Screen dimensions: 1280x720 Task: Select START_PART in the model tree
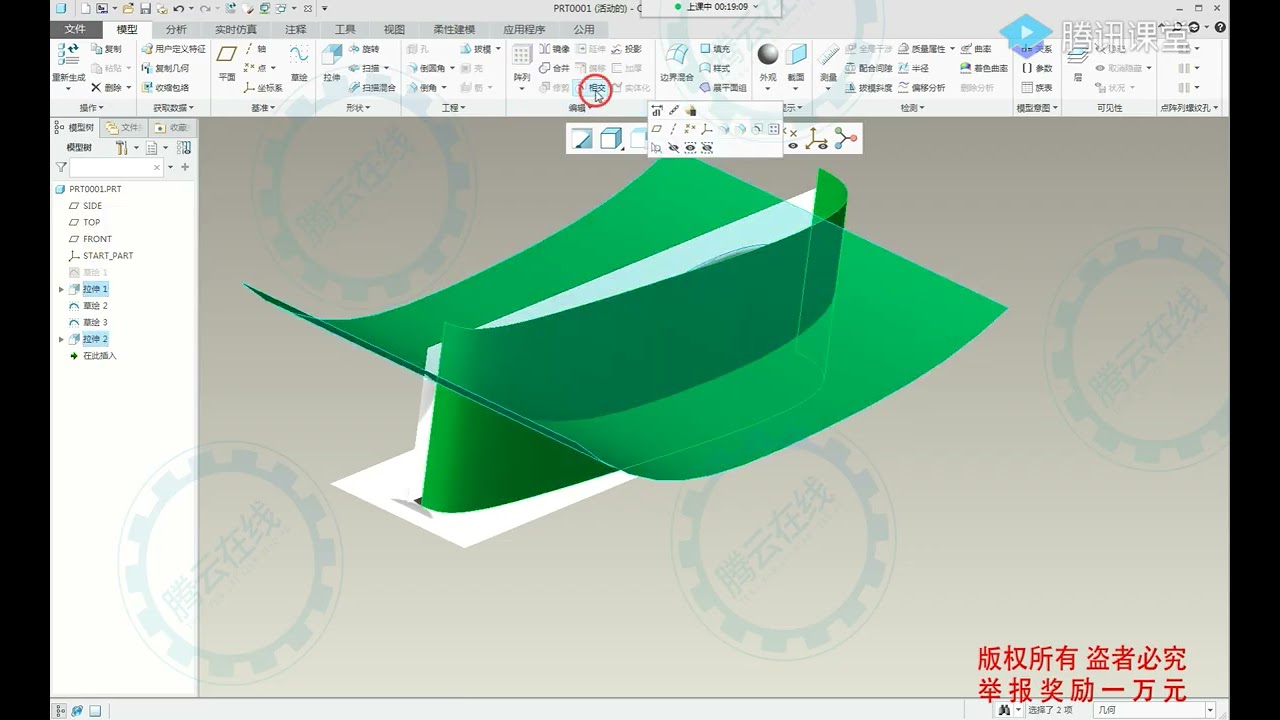point(108,256)
